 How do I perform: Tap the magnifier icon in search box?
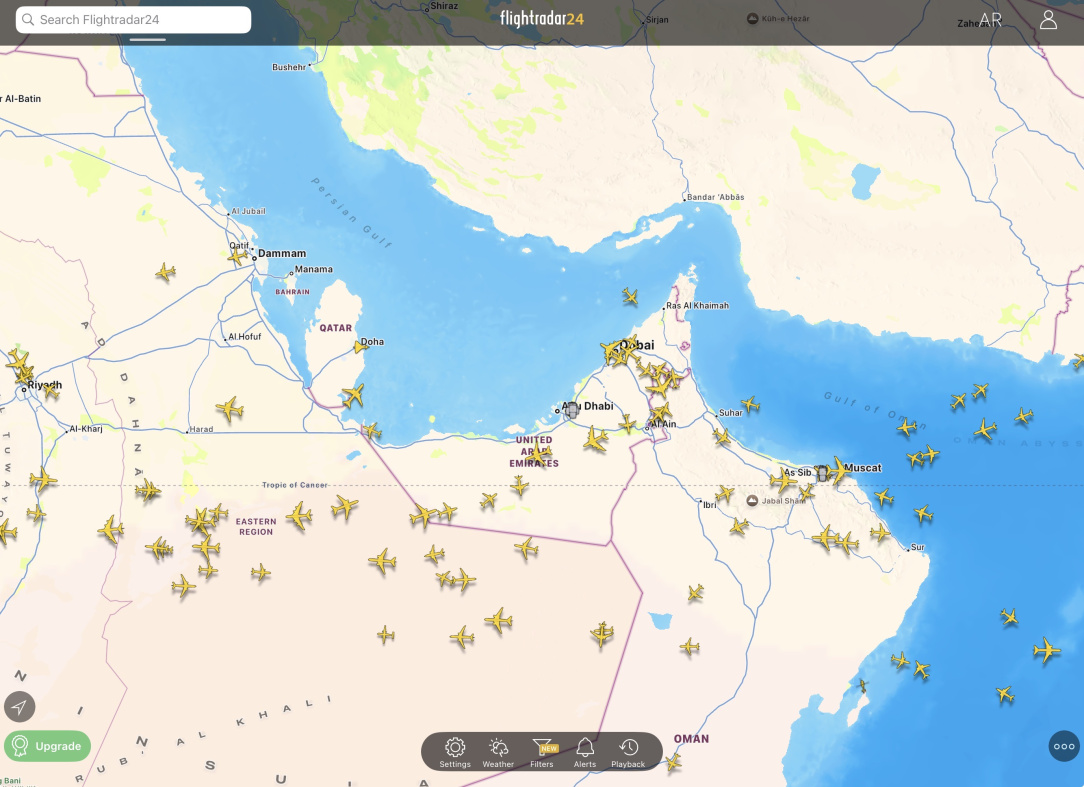tap(28, 19)
